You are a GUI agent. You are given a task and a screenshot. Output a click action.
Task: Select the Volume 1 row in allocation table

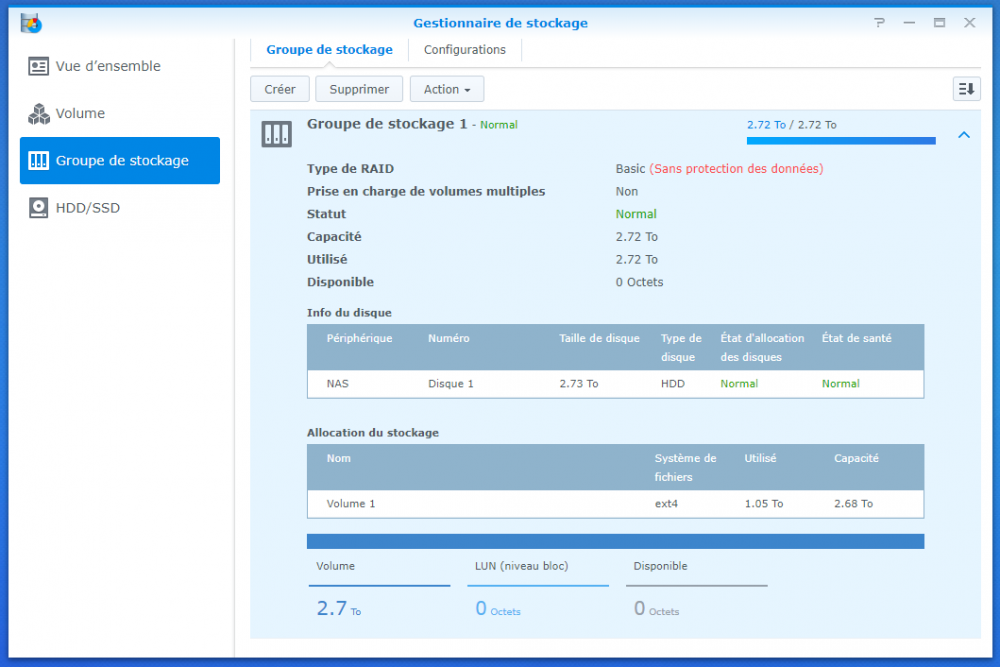point(615,504)
